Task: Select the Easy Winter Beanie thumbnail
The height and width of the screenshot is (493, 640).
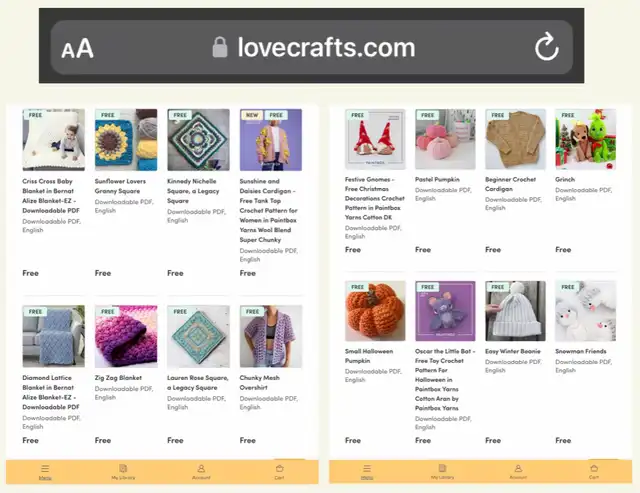Action: pos(515,311)
